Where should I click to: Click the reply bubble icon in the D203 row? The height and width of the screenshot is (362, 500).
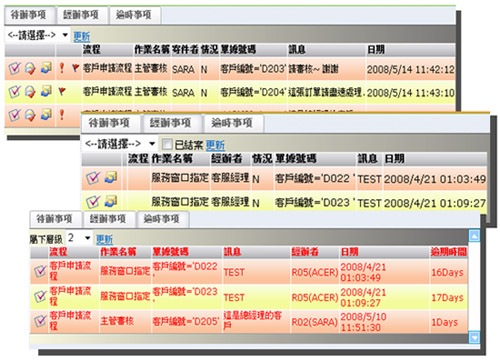30,68
